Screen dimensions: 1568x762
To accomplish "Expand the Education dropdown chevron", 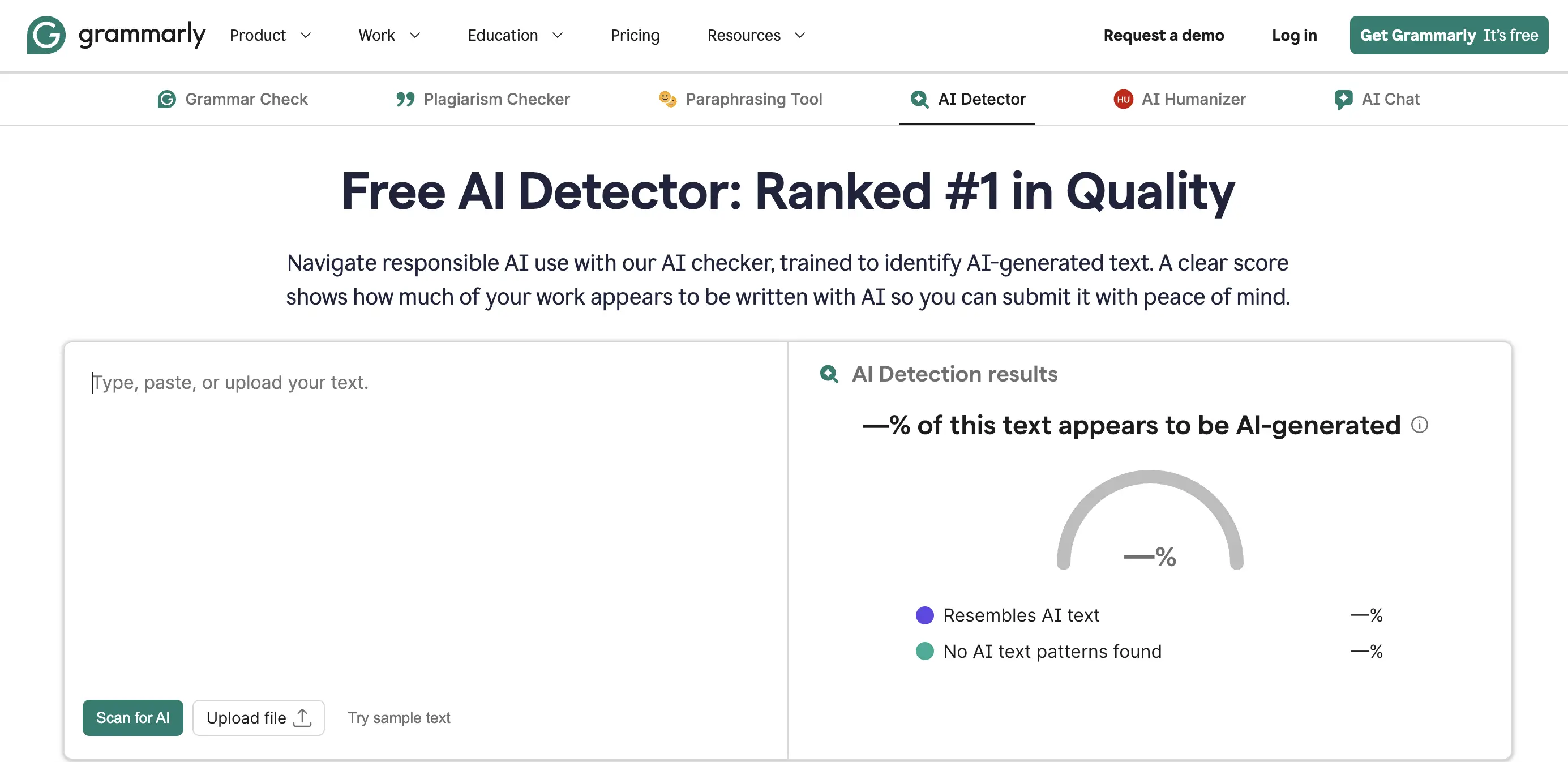I will pos(557,35).
